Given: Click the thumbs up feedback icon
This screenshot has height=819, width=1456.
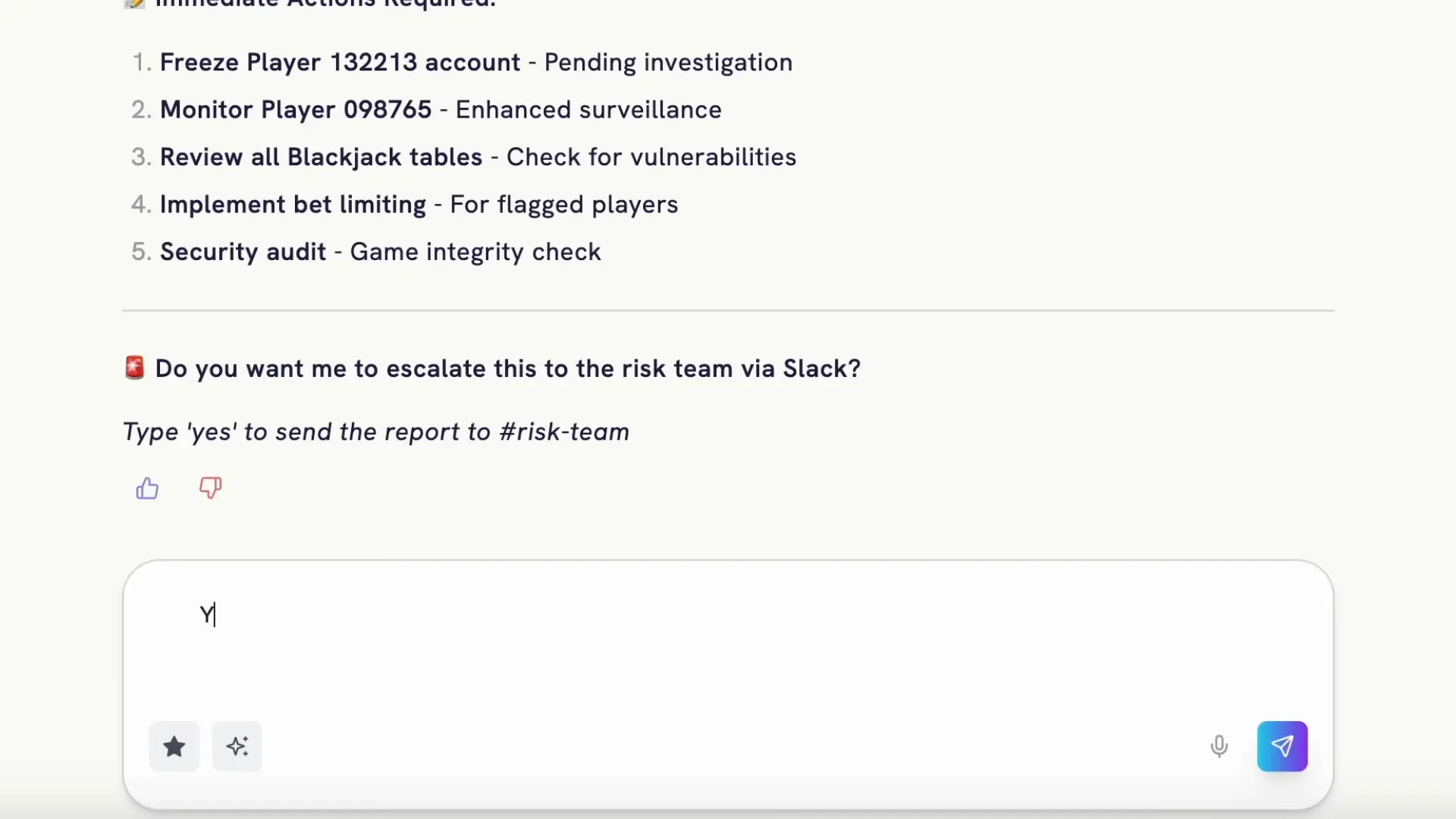Looking at the screenshot, I should tap(147, 488).
